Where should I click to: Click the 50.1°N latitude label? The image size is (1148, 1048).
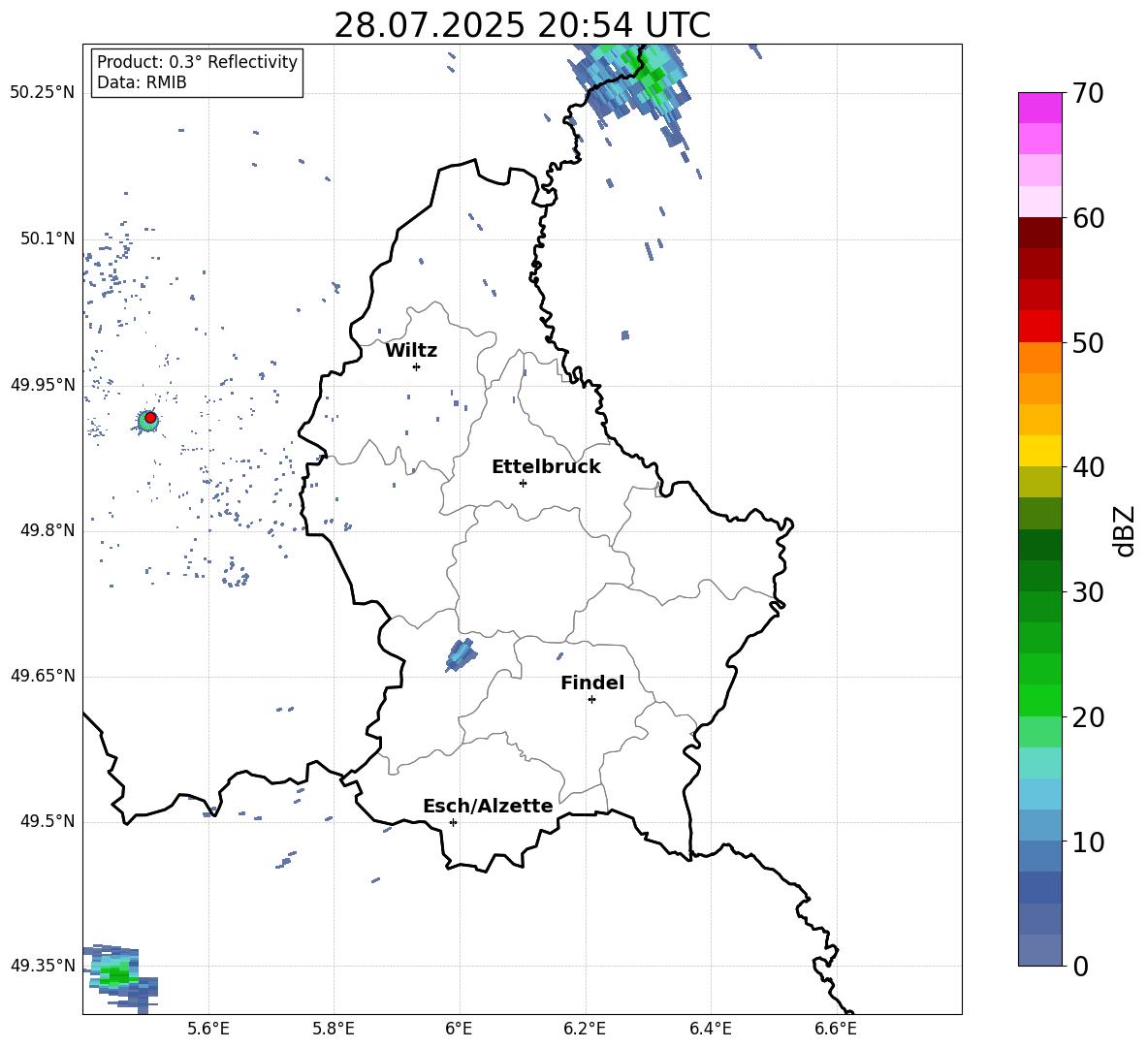48,238
